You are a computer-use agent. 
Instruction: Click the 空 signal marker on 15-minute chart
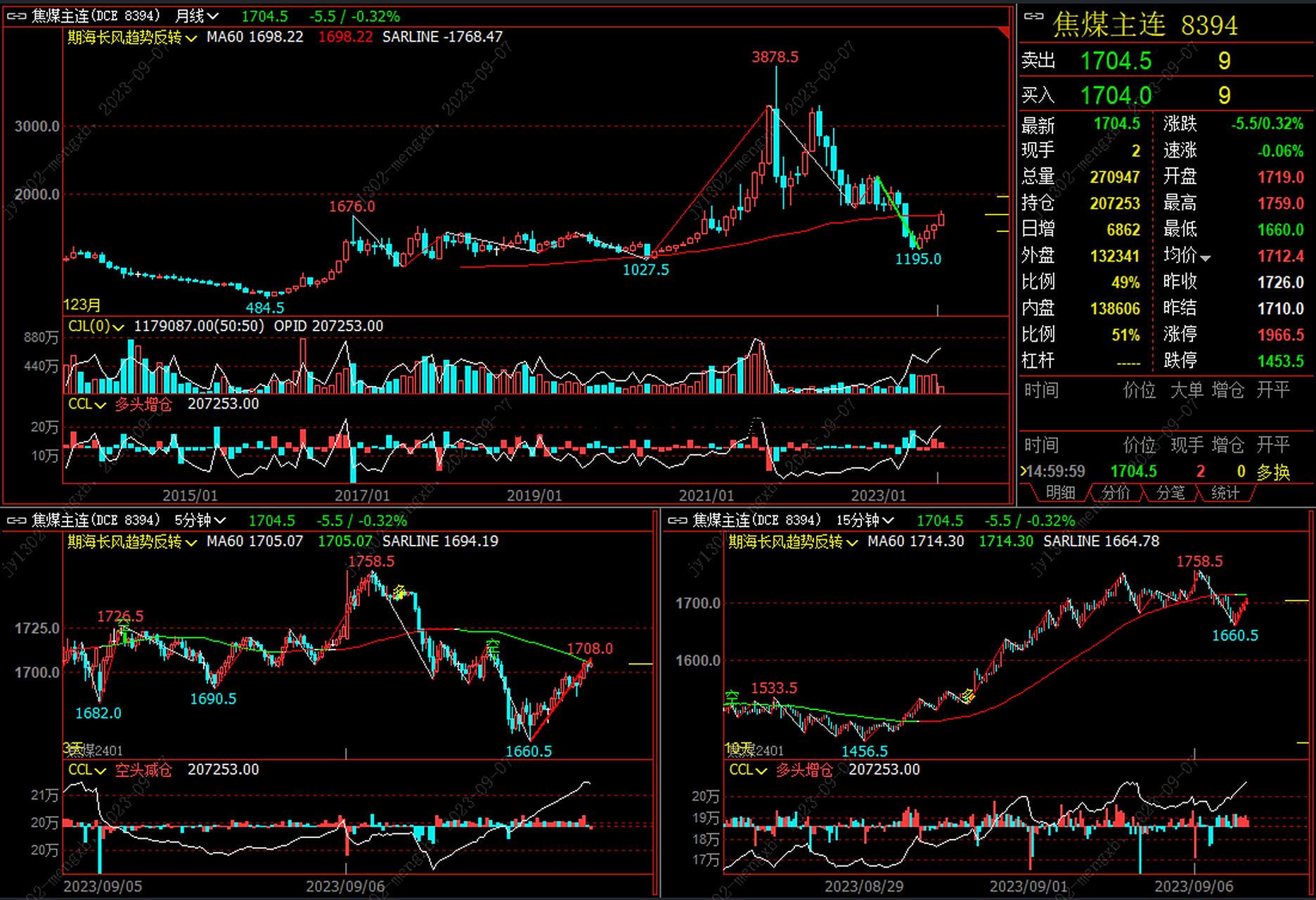(732, 697)
